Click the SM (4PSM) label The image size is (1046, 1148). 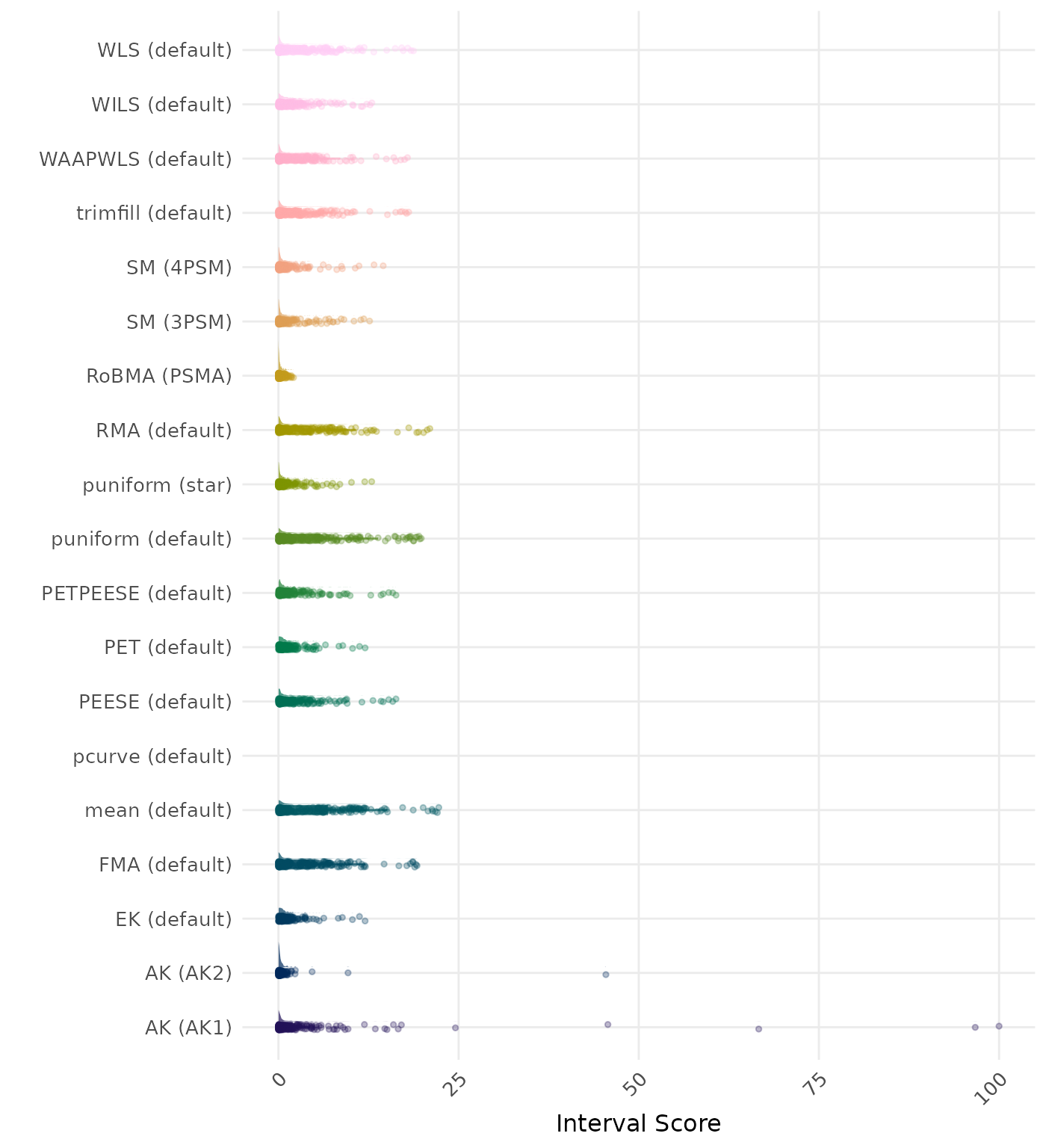click(179, 268)
